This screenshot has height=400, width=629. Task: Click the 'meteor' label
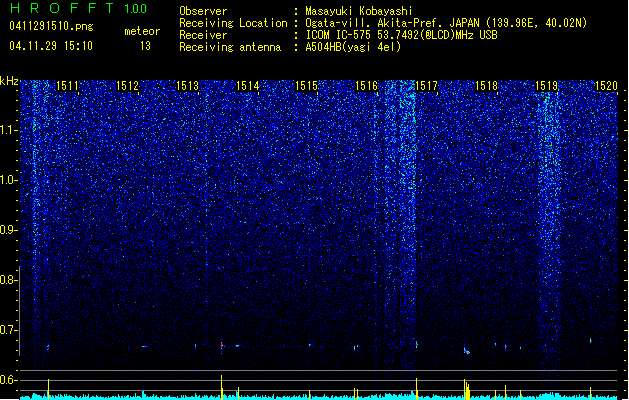[x=142, y=31]
